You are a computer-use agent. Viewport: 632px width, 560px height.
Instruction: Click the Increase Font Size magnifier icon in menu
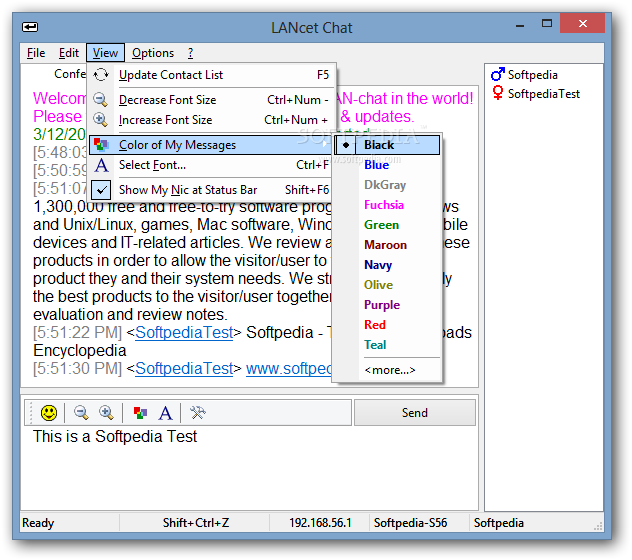click(x=100, y=119)
